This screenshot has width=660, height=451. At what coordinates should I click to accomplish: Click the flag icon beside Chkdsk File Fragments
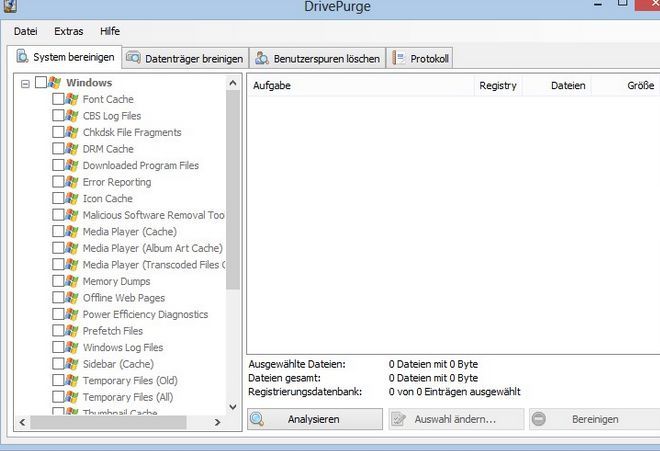point(72,132)
